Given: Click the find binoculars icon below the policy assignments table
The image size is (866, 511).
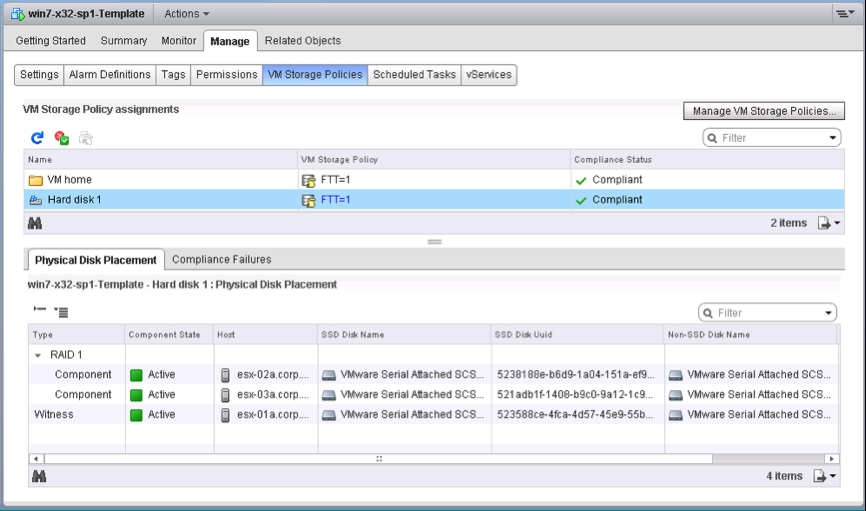Looking at the screenshot, I should pos(35,223).
